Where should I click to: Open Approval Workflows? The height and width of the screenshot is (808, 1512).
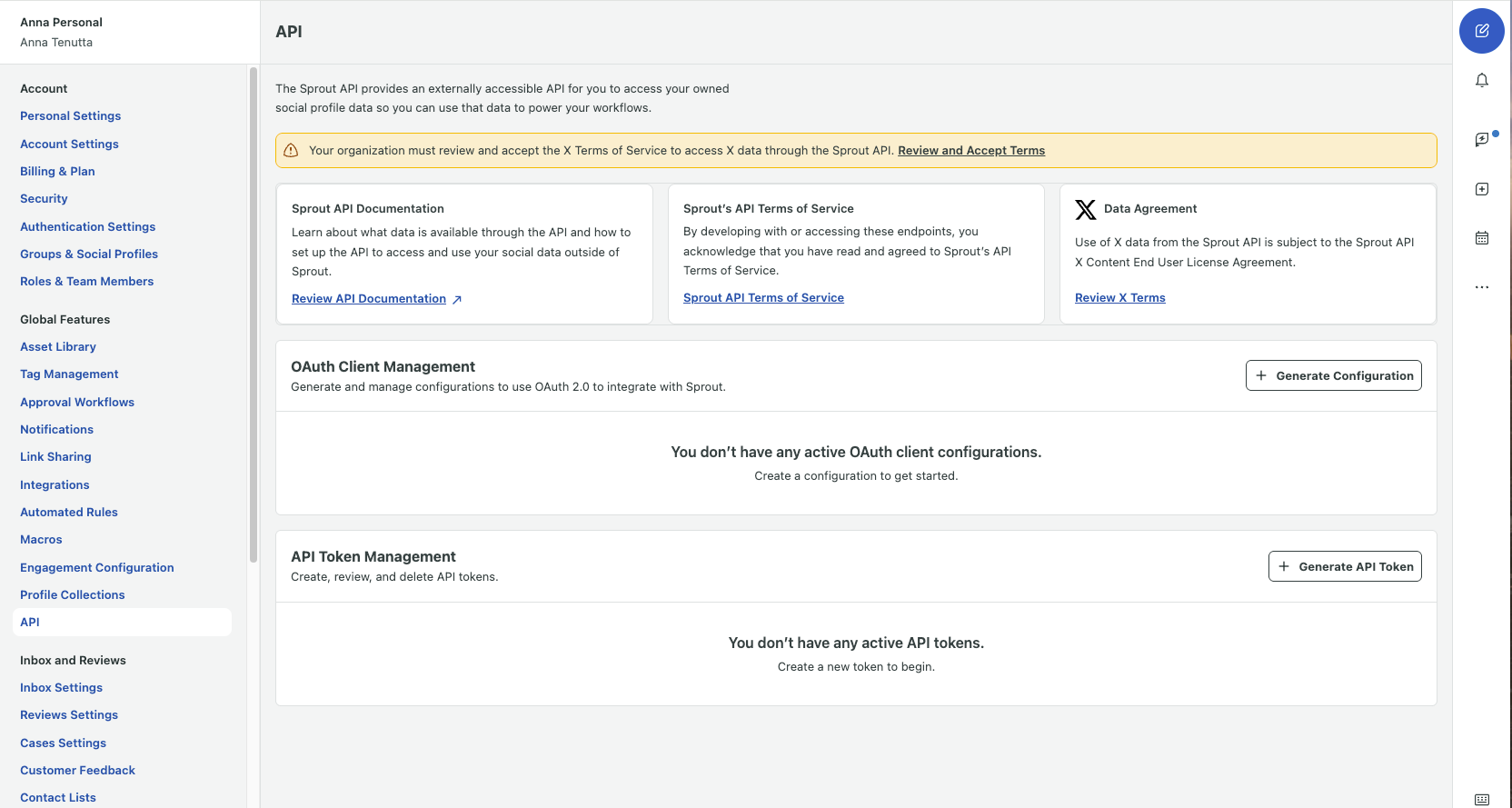77,402
